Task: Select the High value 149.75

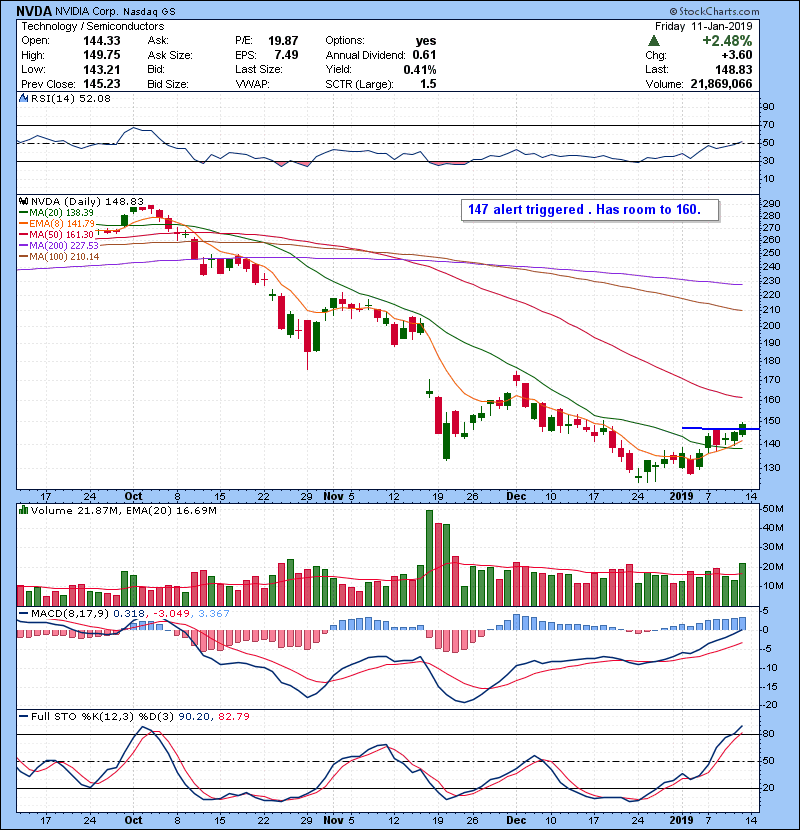Action: click(x=102, y=55)
